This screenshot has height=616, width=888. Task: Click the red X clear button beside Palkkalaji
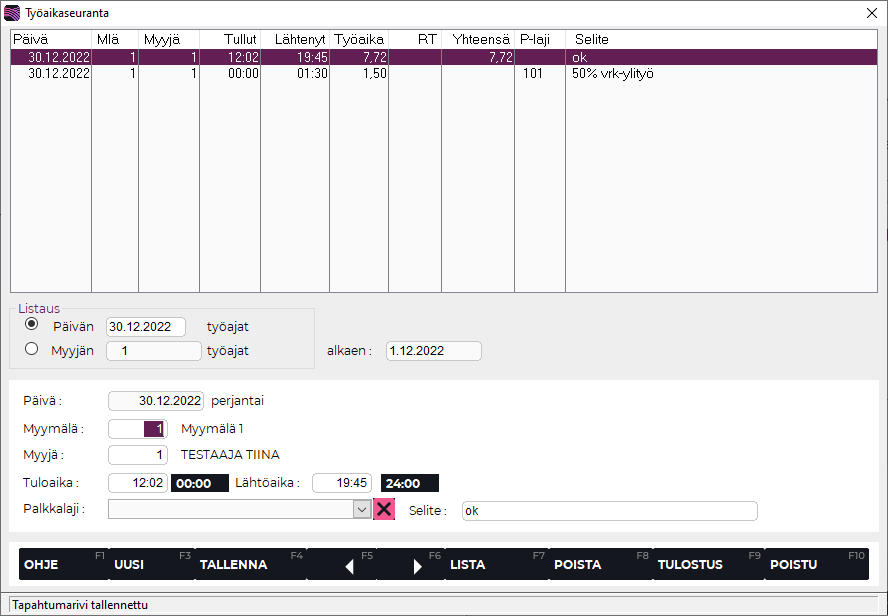click(x=384, y=509)
